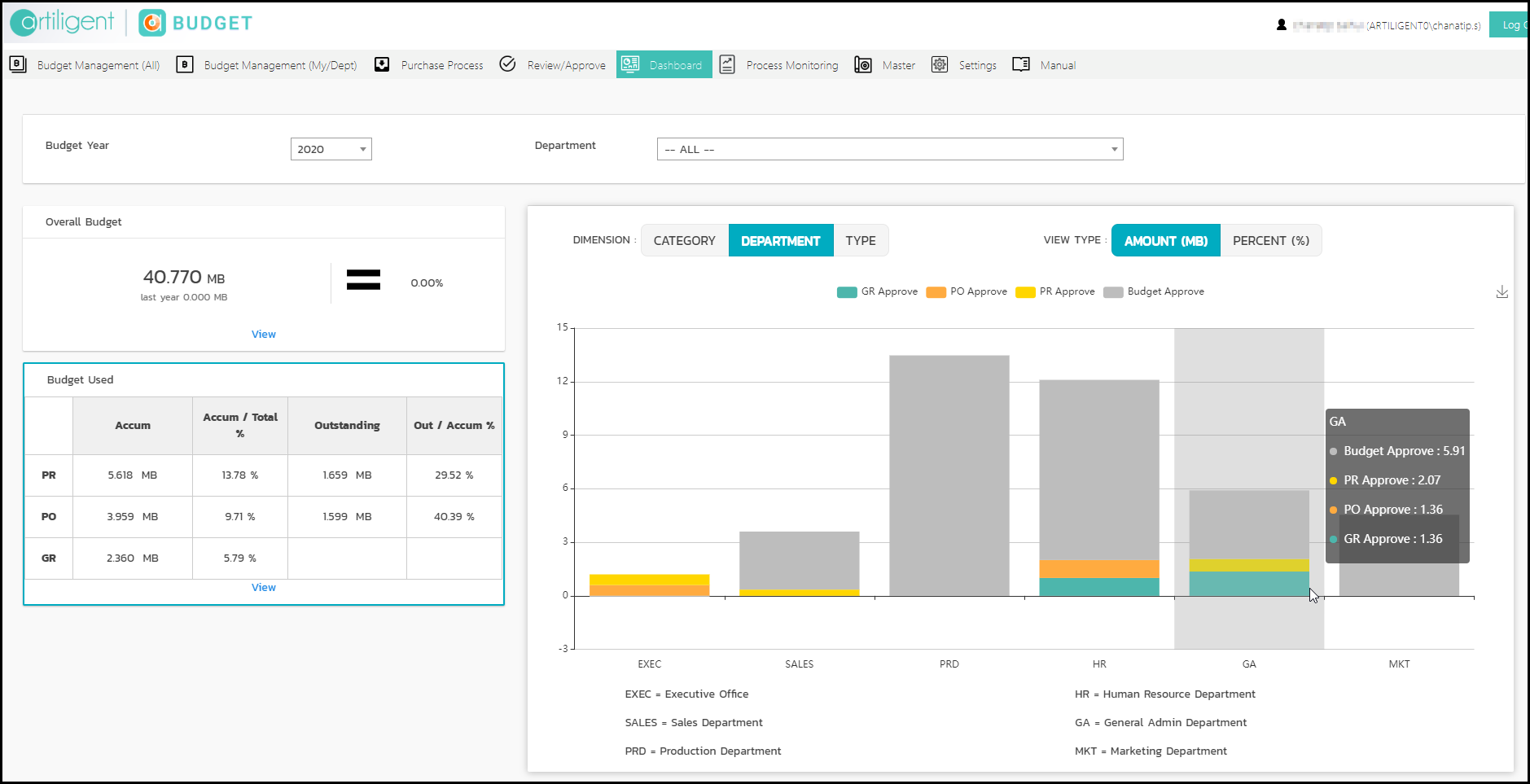Image resolution: width=1530 pixels, height=784 pixels.
Task: Click the 0.00% change value
Action: tap(427, 283)
